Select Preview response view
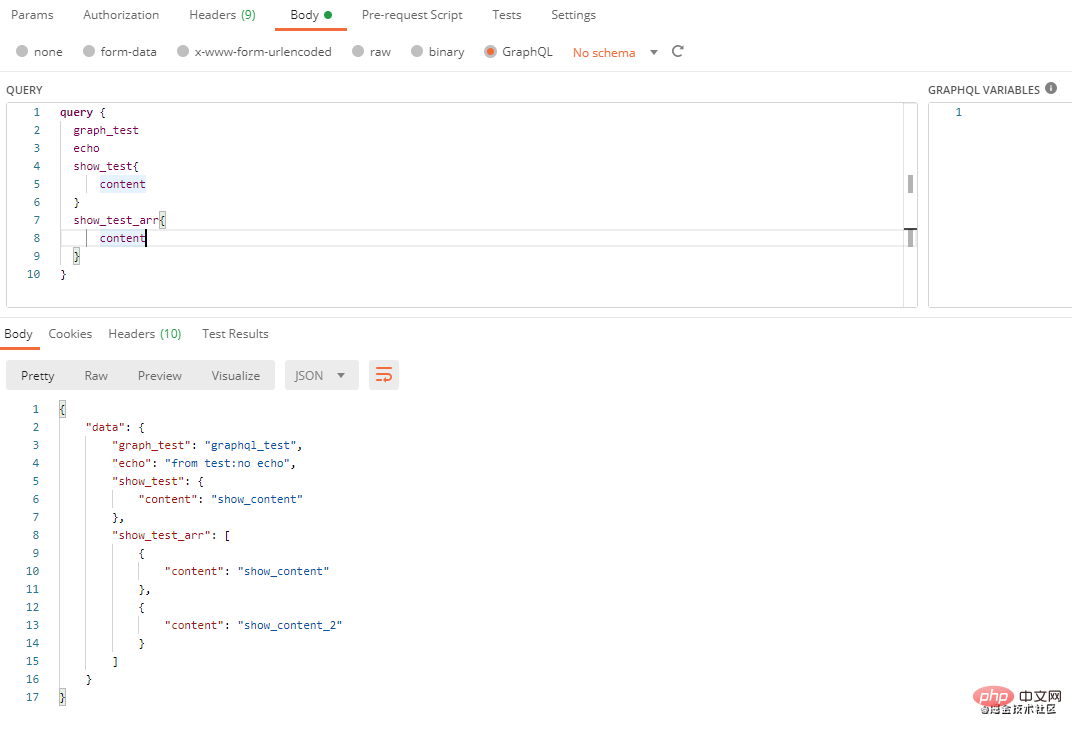 [x=159, y=375]
